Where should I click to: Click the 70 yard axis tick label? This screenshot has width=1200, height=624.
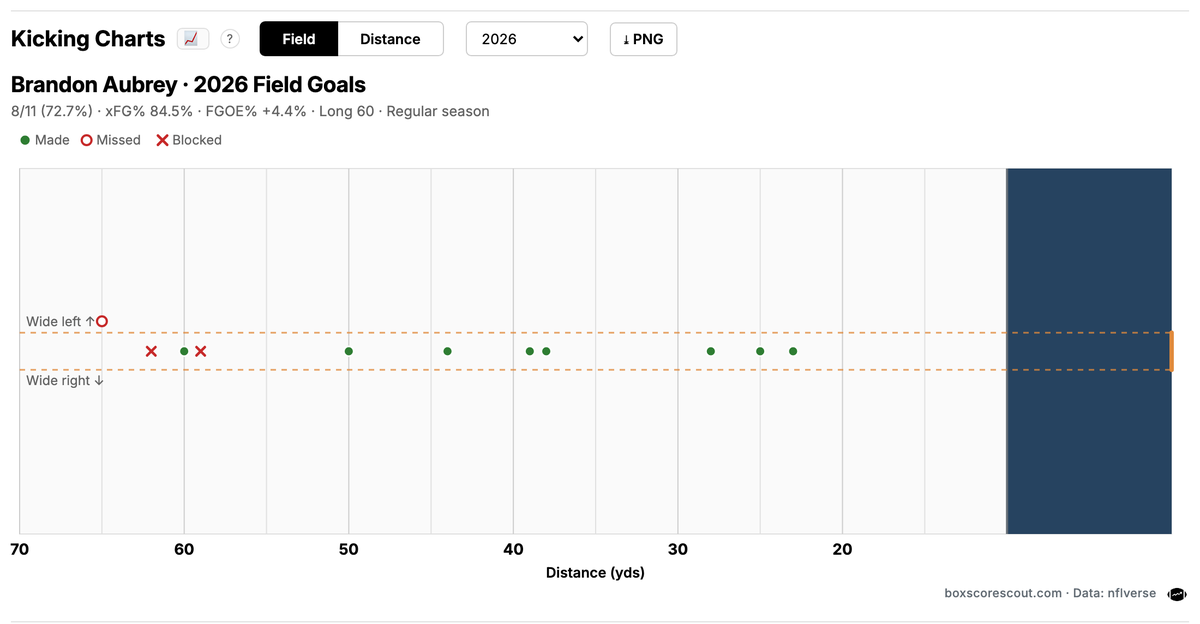click(19, 549)
